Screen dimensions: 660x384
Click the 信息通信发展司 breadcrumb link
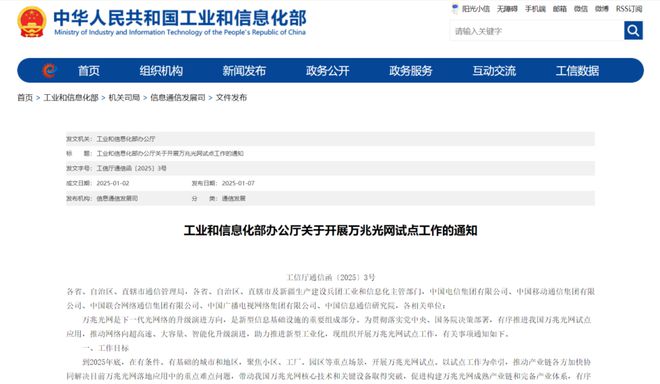178,98
